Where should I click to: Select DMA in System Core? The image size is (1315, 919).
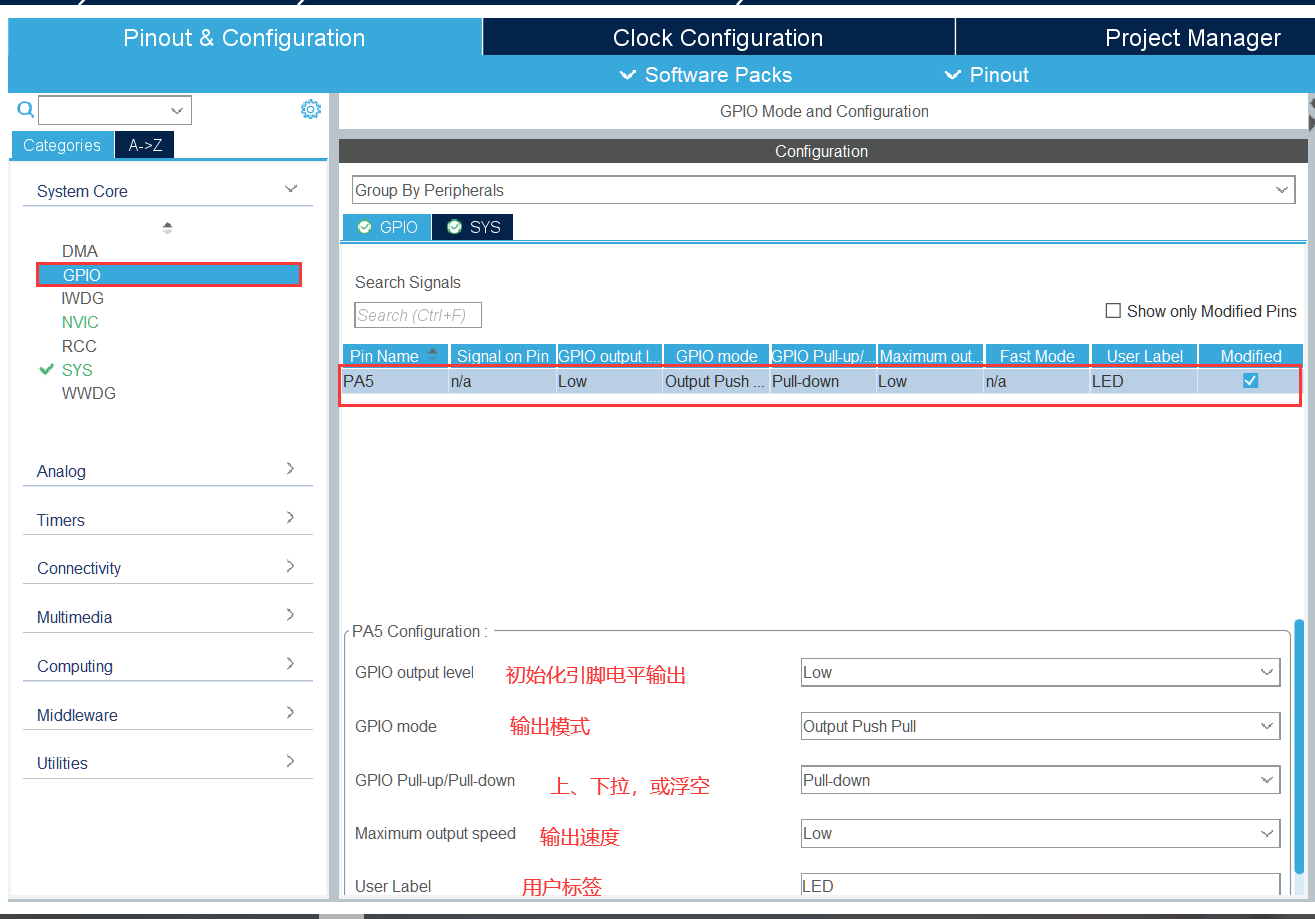80,251
